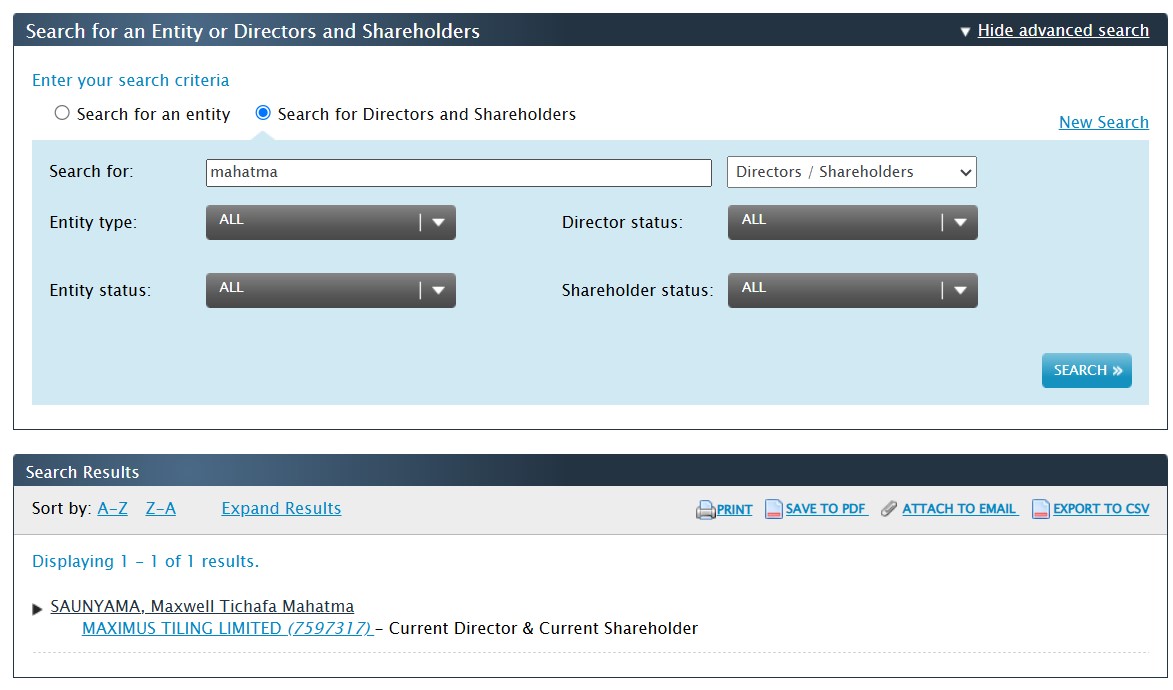
Task: Click the CSV export document icon
Action: (x=1041, y=510)
